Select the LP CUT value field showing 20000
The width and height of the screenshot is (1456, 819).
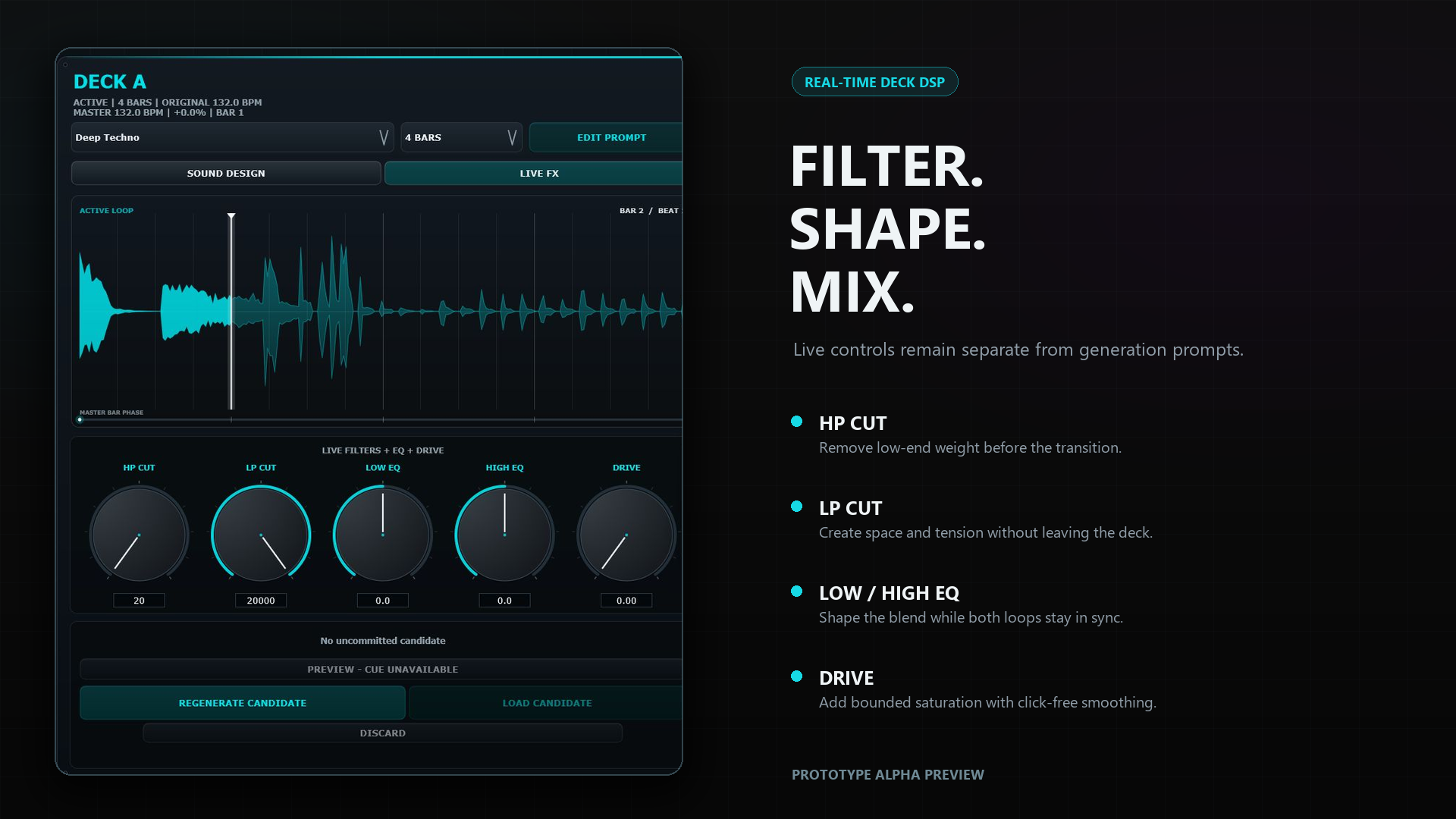pyautogui.click(x=261, y=600)
